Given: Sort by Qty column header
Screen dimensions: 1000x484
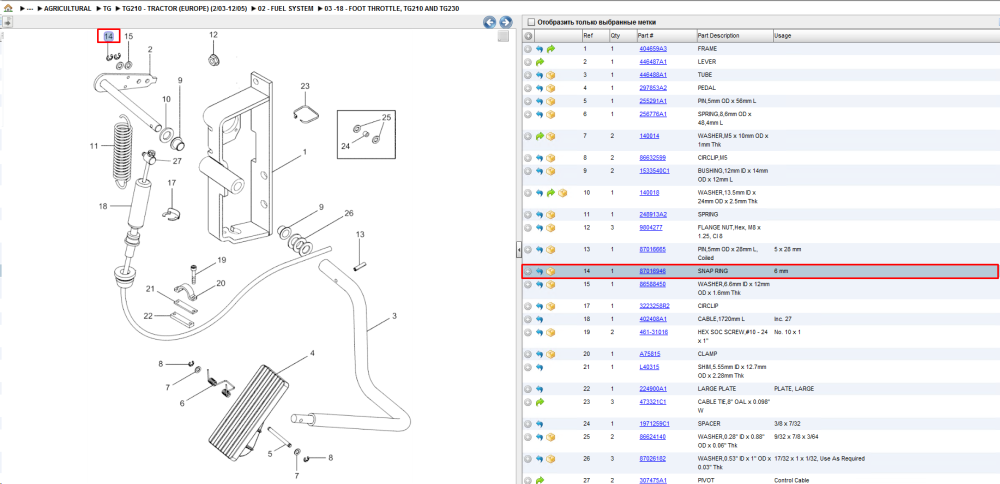Looking at the screenshot, I should pos(615,36).
